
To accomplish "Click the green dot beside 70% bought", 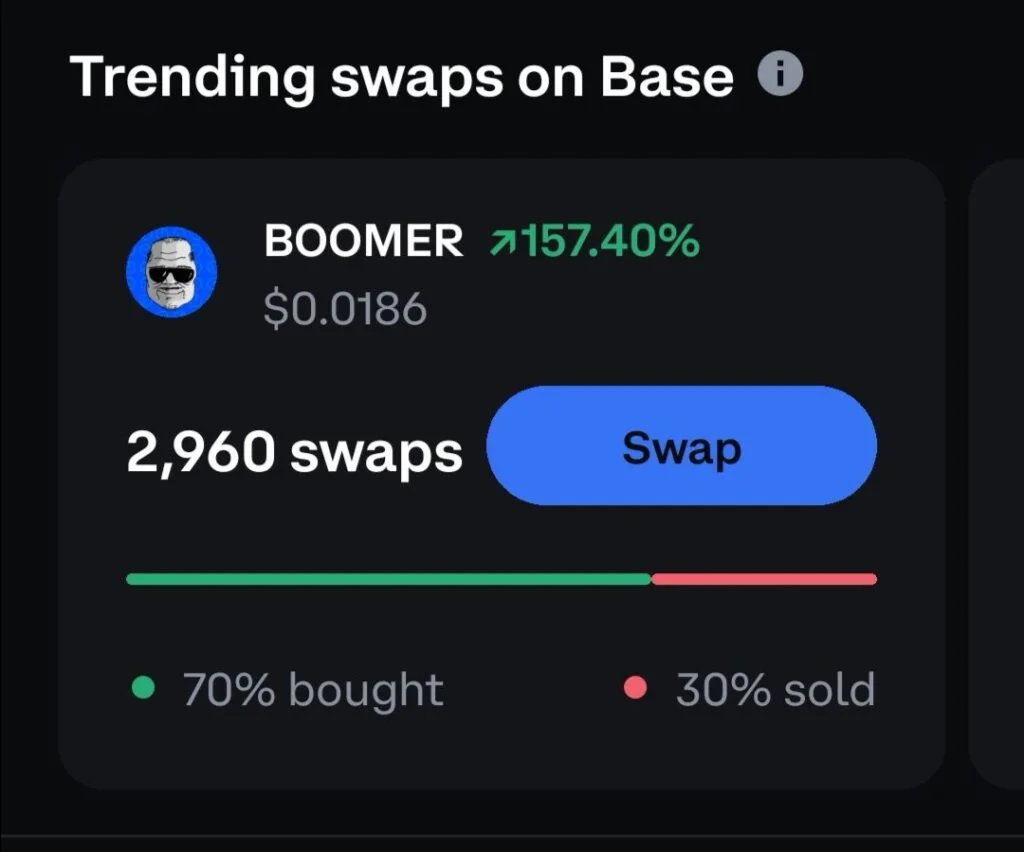I will (144, 689).
